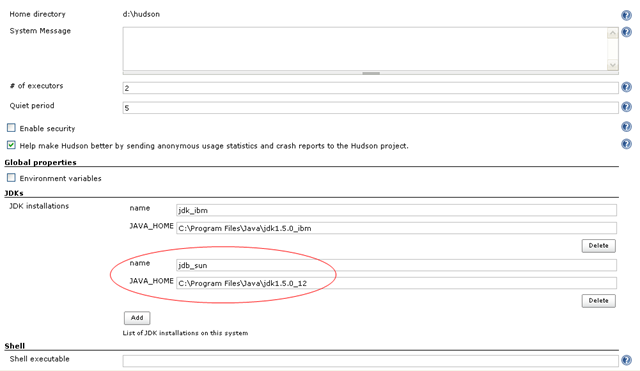Image resolution: width=640 pixels, height=371 pixels.
Task: Click System Message scroll down arrow
Action: click(612, 65)
